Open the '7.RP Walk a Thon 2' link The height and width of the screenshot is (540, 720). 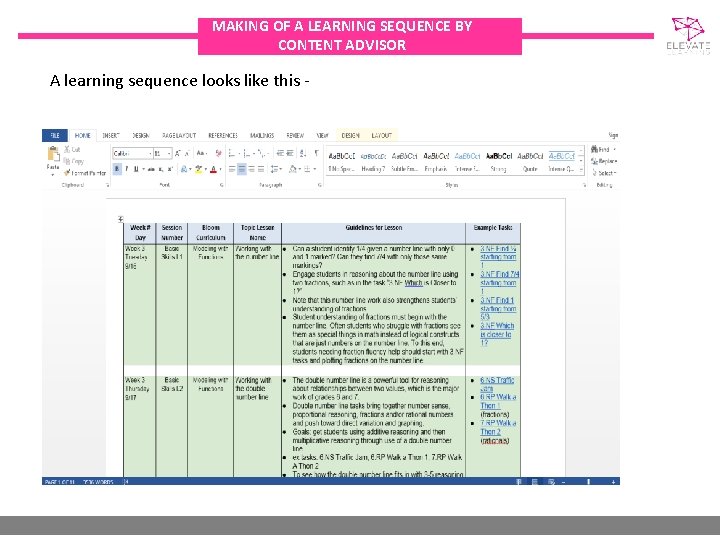498,428
